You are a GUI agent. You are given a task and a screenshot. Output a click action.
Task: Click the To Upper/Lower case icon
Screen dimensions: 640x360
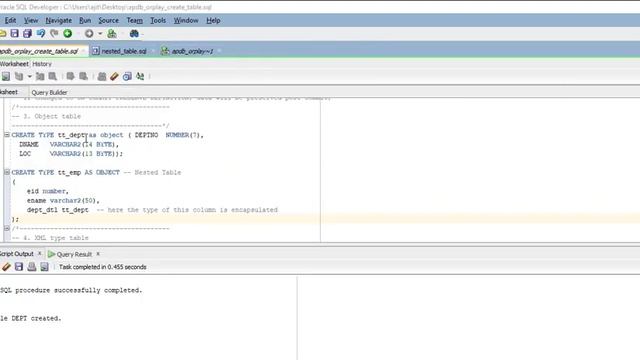coord(140,76)
